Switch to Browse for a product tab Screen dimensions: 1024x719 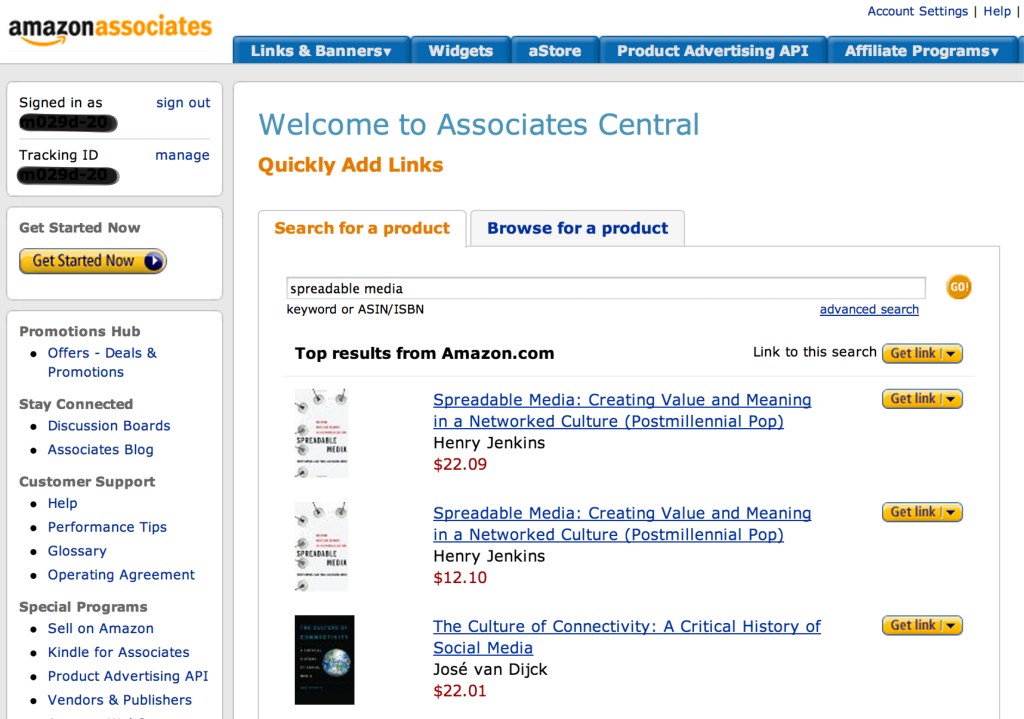(577, 228)
